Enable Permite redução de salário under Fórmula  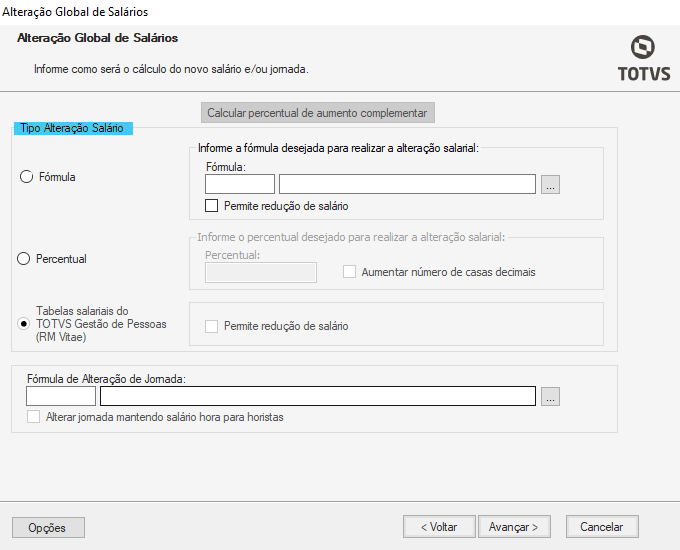211,206
